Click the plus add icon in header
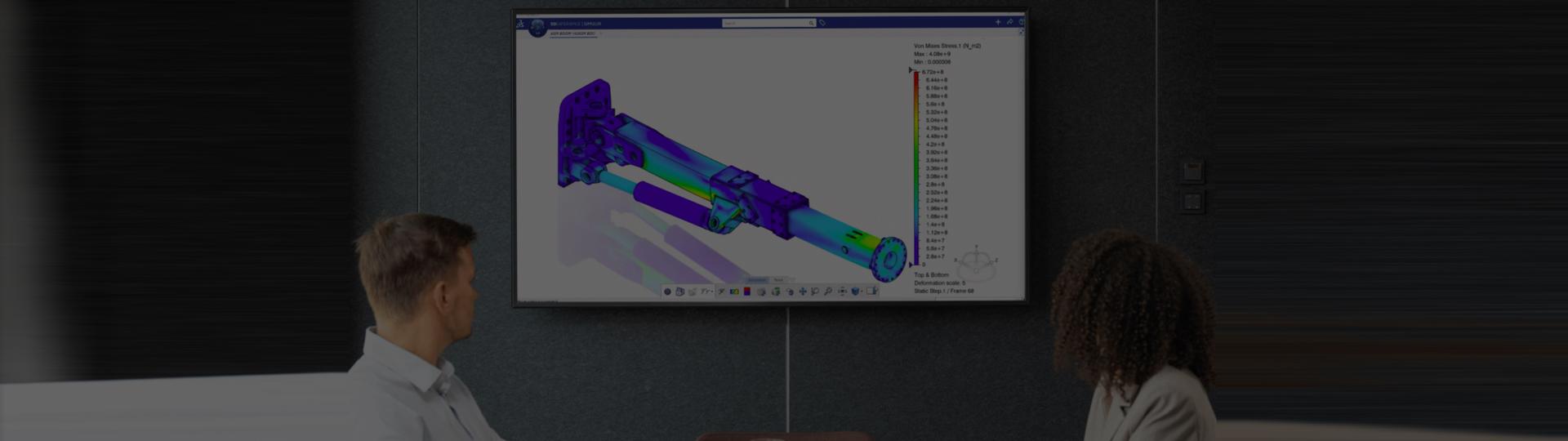 coord(997,23)
